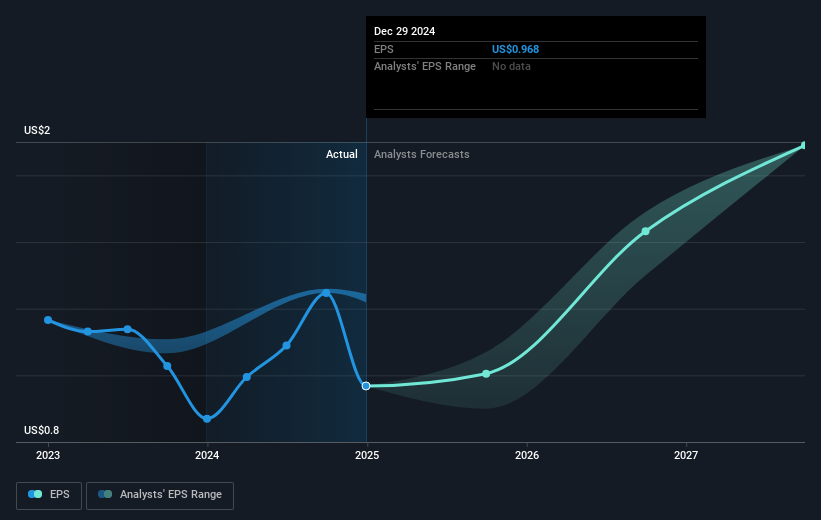Select the forecast point in late 2026
Screen dimensions: 821x520
click(x=646, y=231)
